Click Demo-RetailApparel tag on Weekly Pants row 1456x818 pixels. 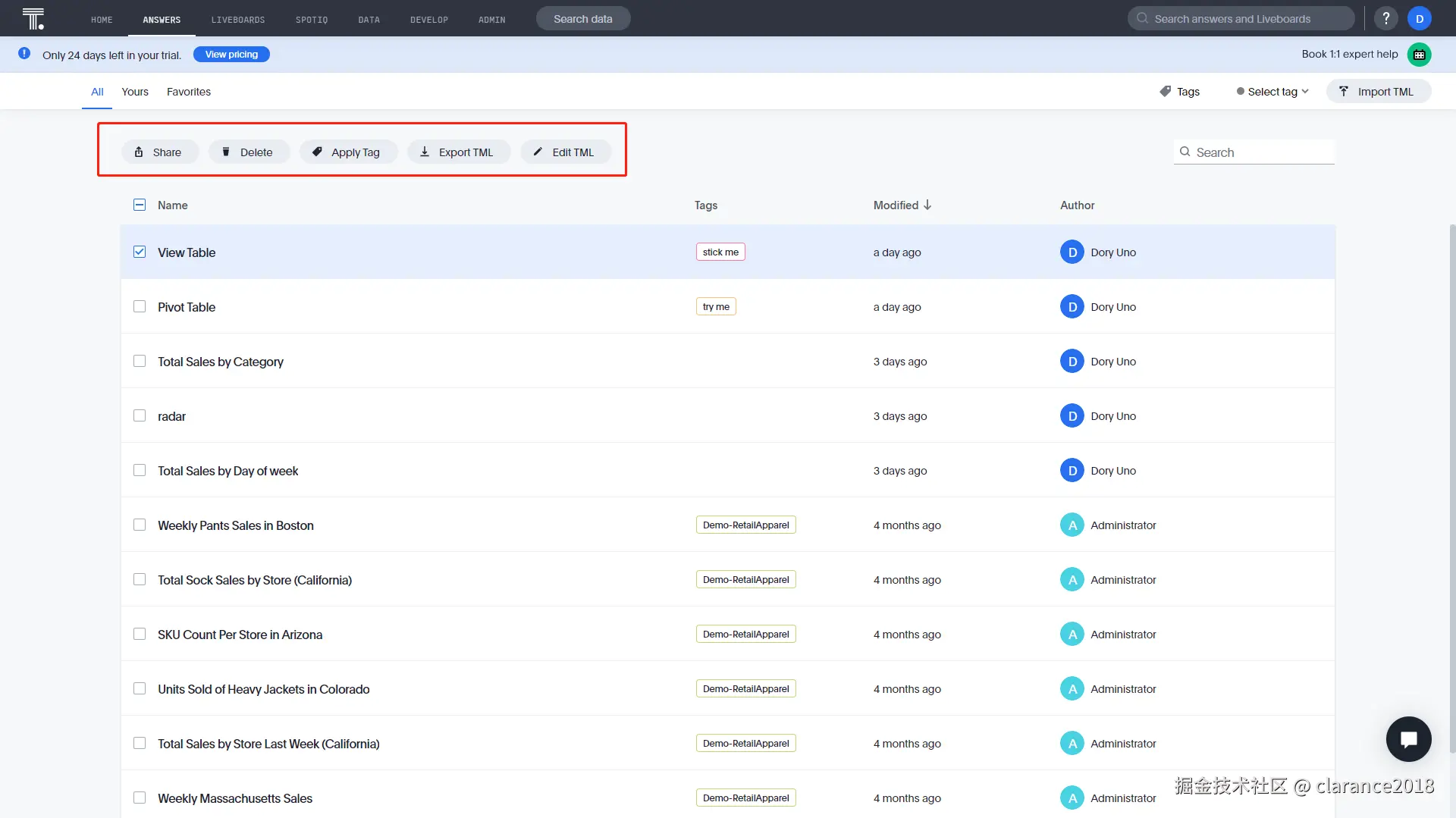coord(746,525)
